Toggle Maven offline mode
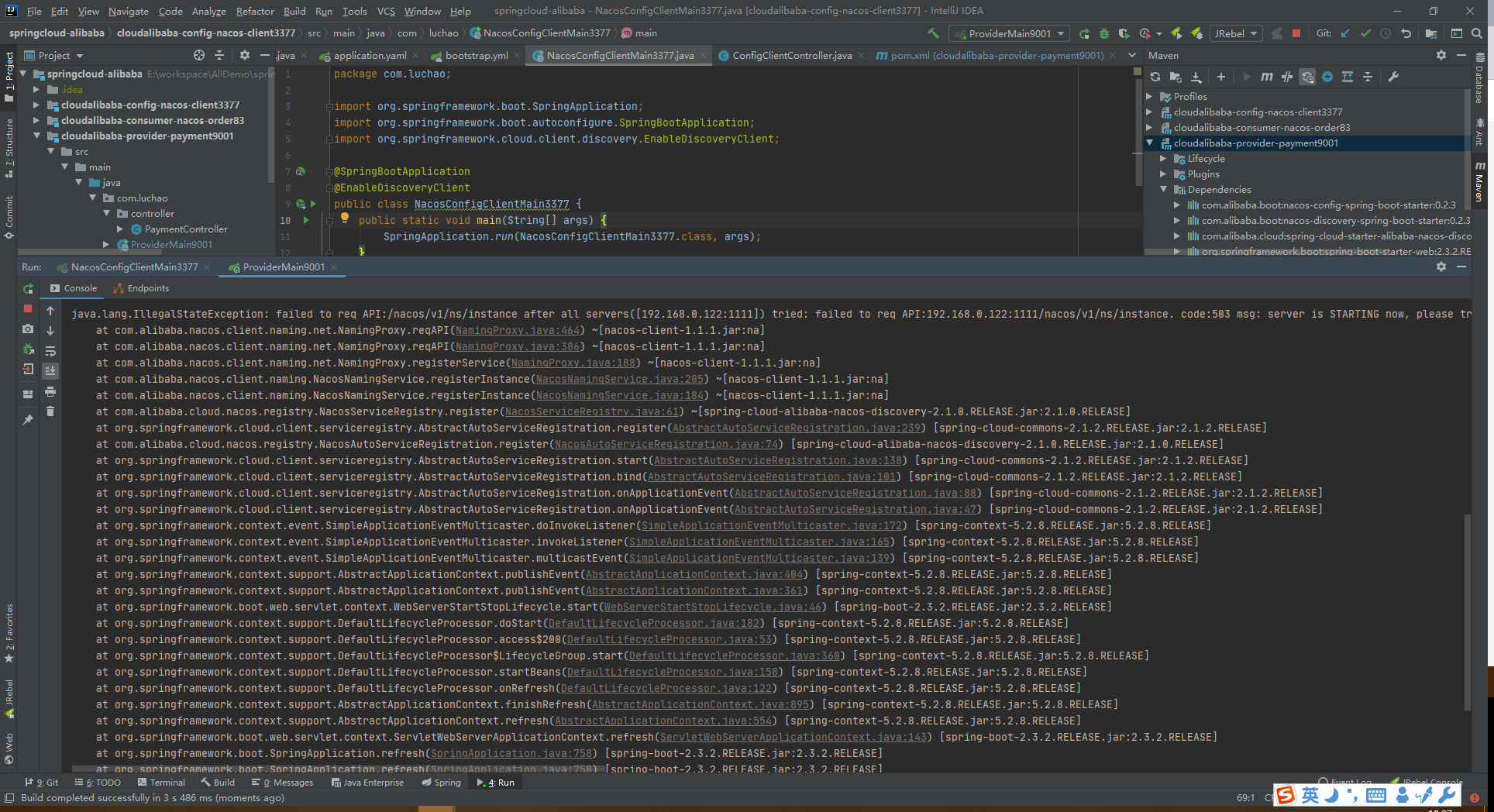The image size is (1494, 812). click(1287, 77)
